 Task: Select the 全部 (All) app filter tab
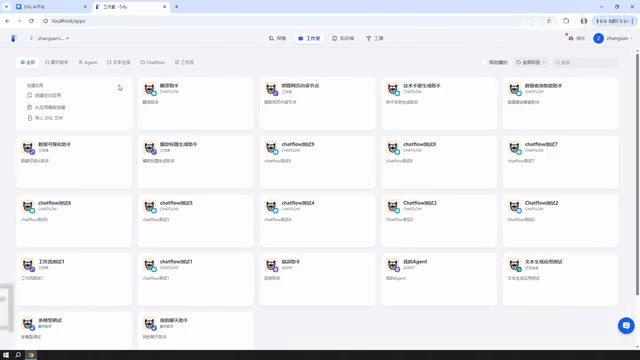pos(28,62)
